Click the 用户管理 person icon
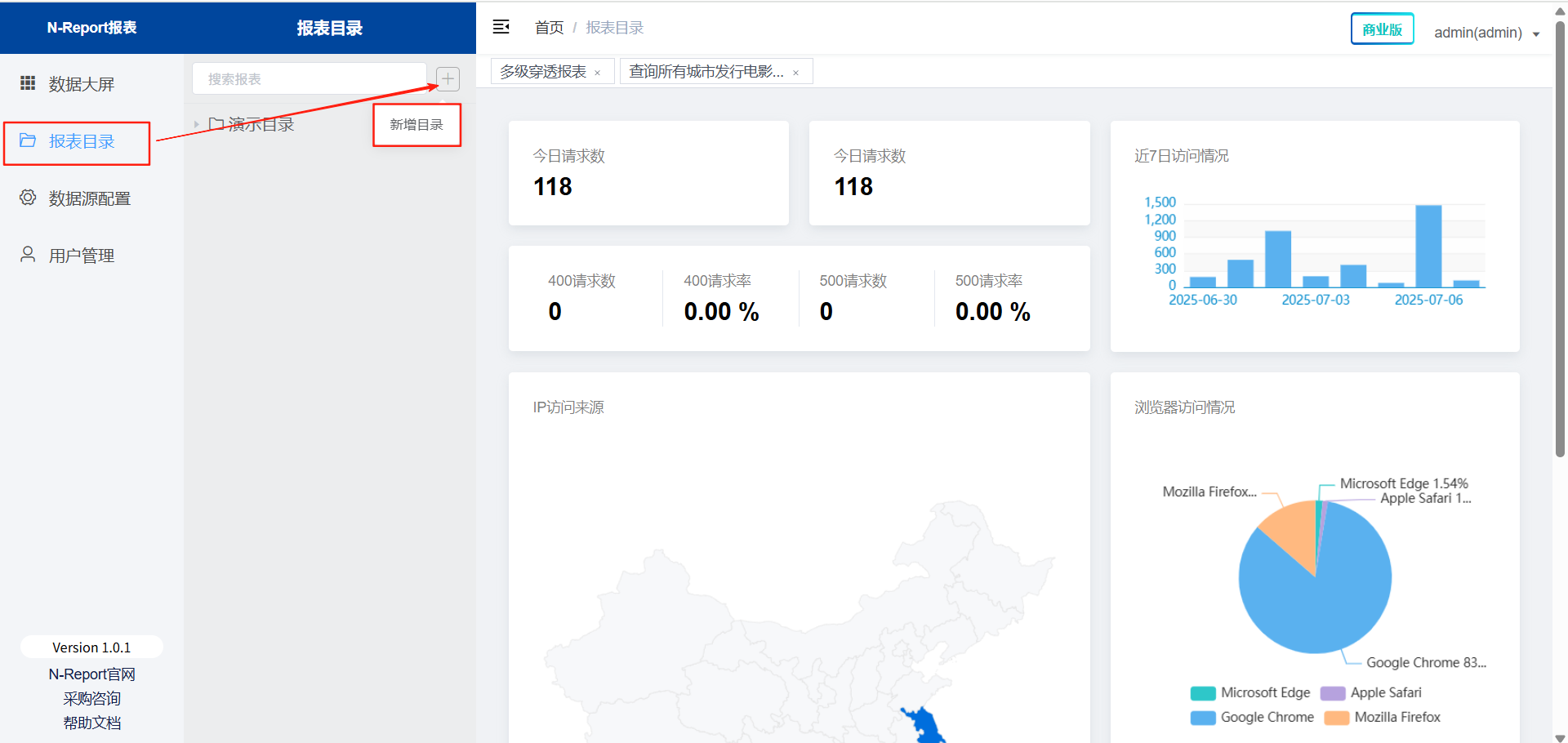1568x743 pixels. click(28, 255)
